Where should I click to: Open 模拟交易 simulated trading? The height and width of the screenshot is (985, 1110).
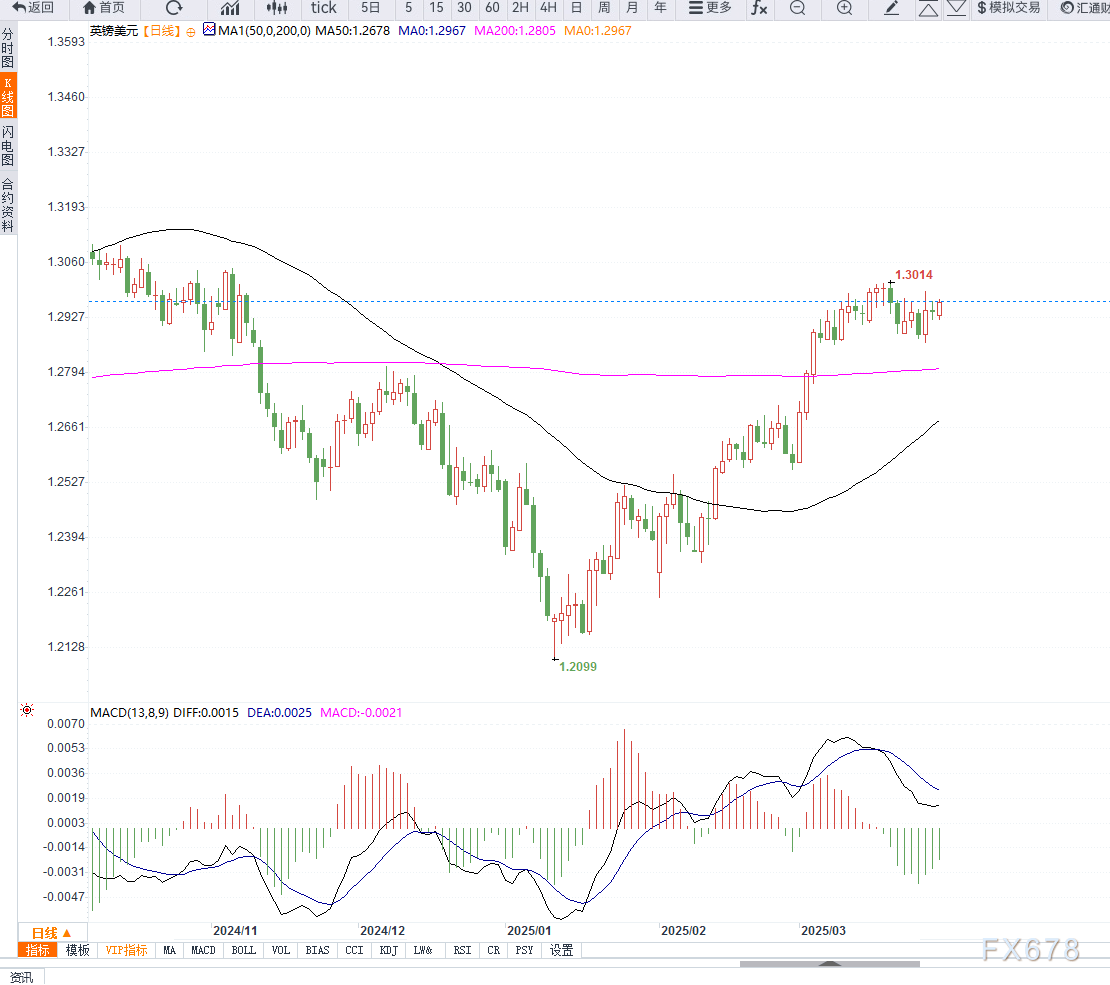click(1009, 8)
